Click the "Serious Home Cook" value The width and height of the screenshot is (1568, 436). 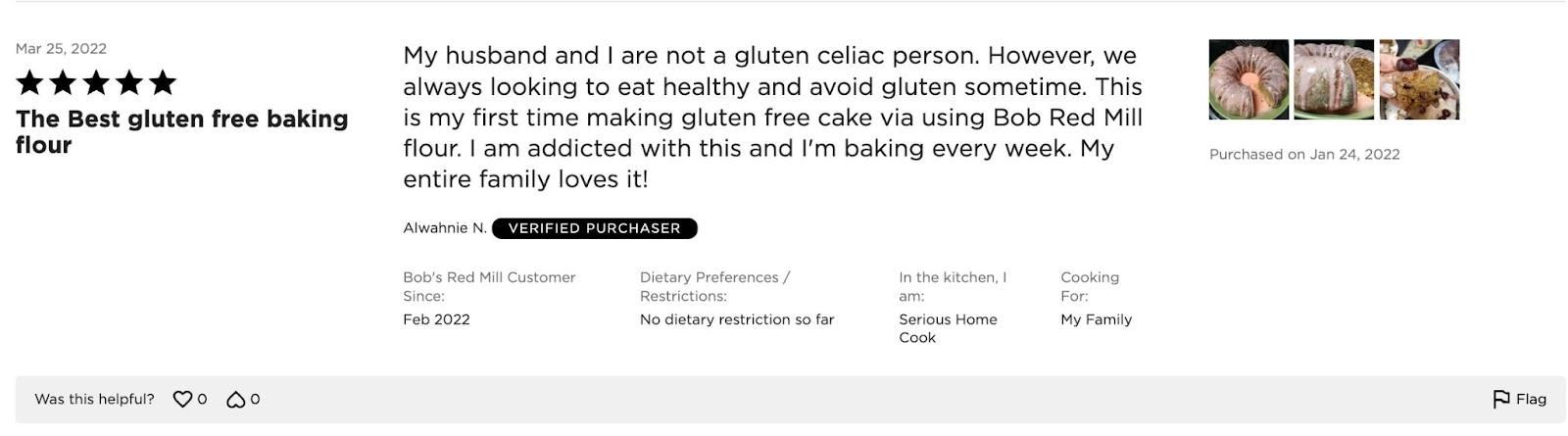pos(948,328)
